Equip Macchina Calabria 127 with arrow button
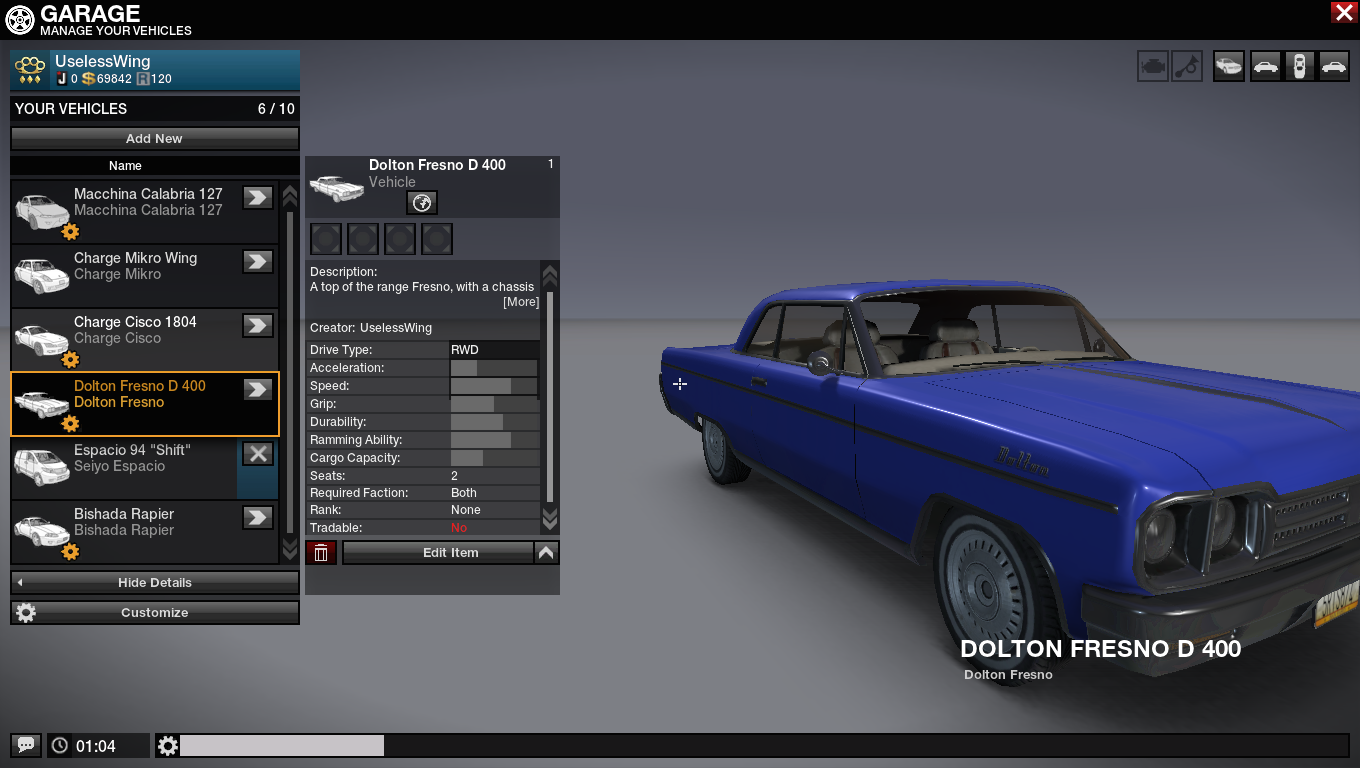The height and width of the screenshot is (768, 1360). click(x=258, y=197)
